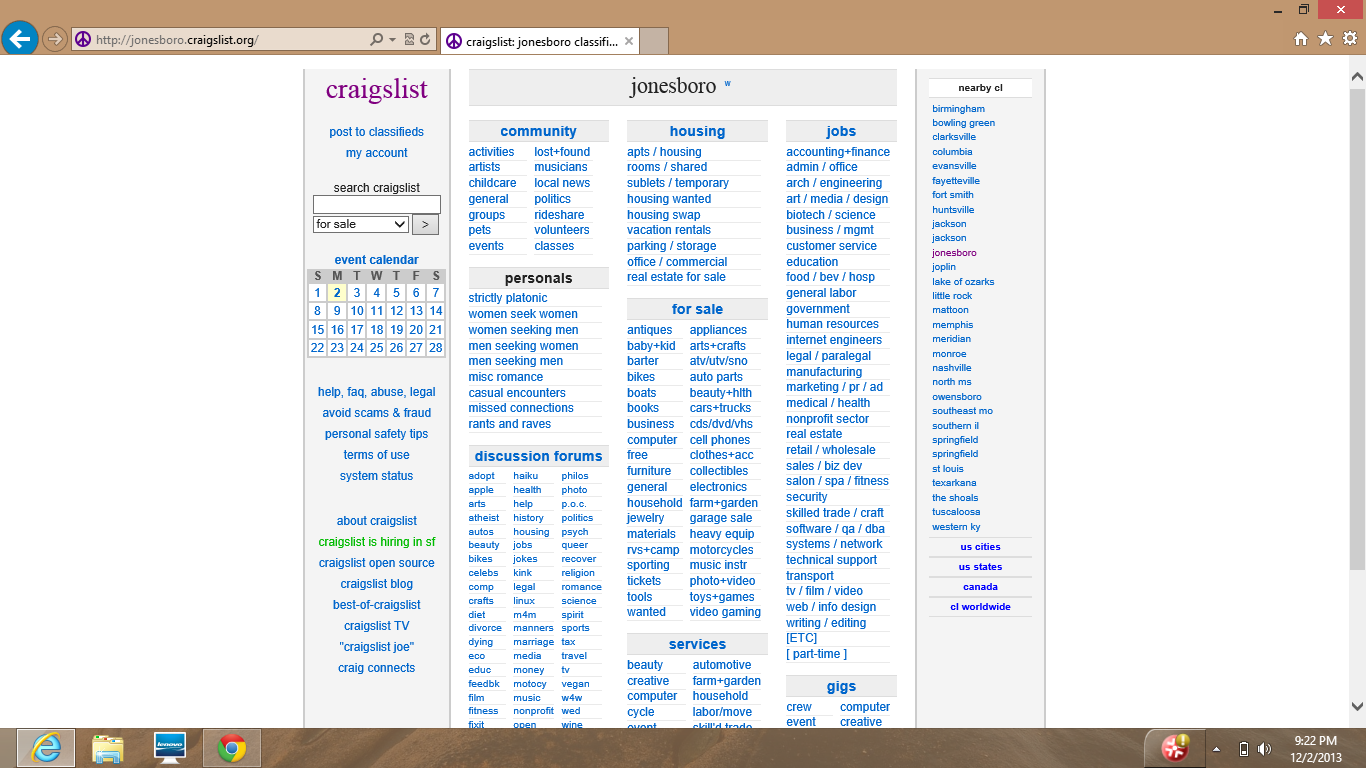Select day 25 on the event calendar
Screen dimensions: 1366x768
pos(376,348)
